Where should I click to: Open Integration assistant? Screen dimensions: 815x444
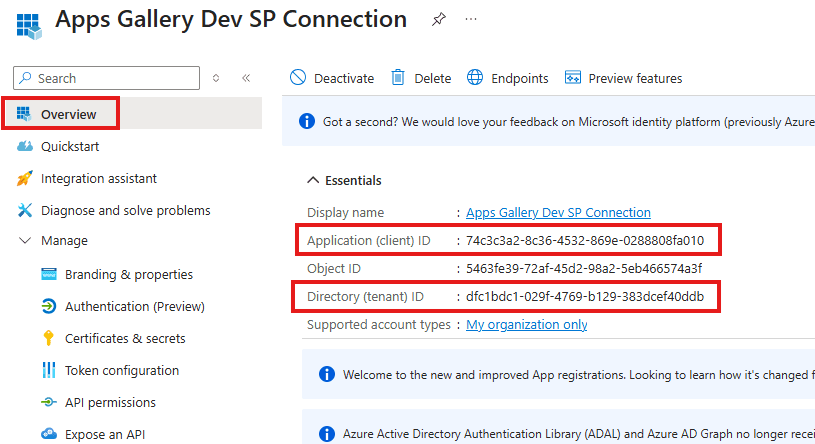point(99,178)
